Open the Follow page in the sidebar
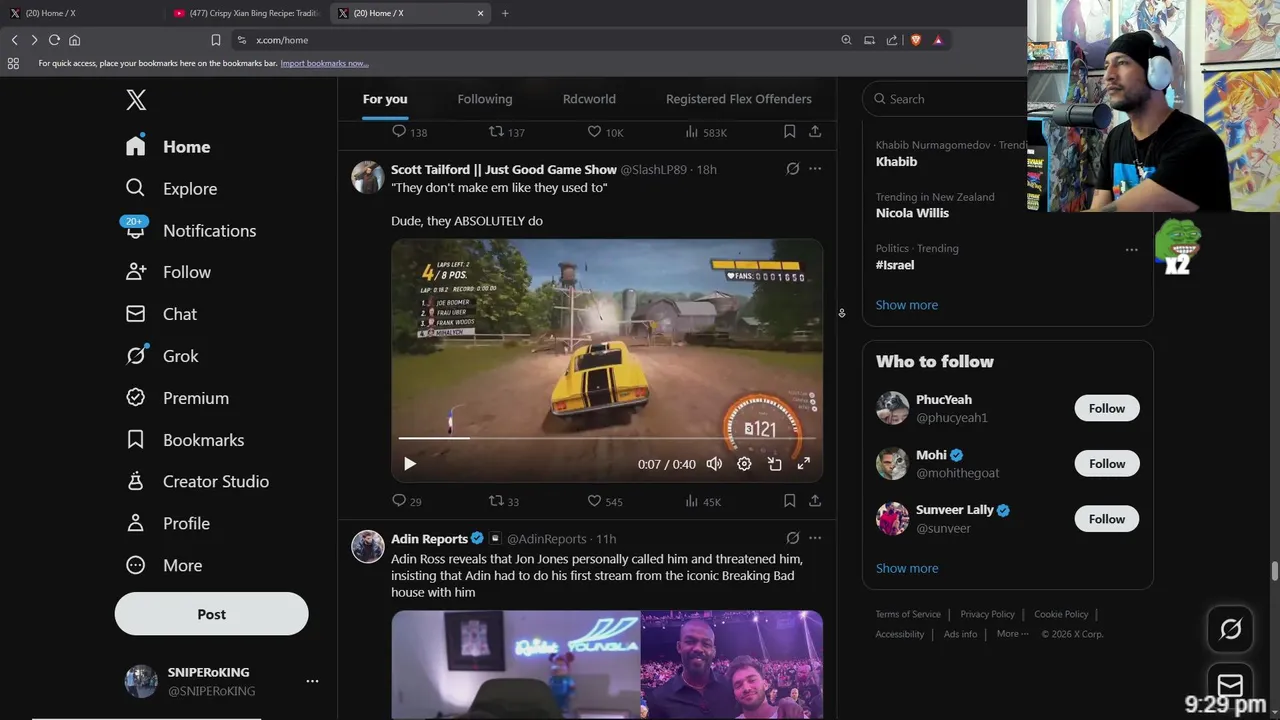Screen dimensions: 1280x720 pyautogui.click(x=168, y=272)
